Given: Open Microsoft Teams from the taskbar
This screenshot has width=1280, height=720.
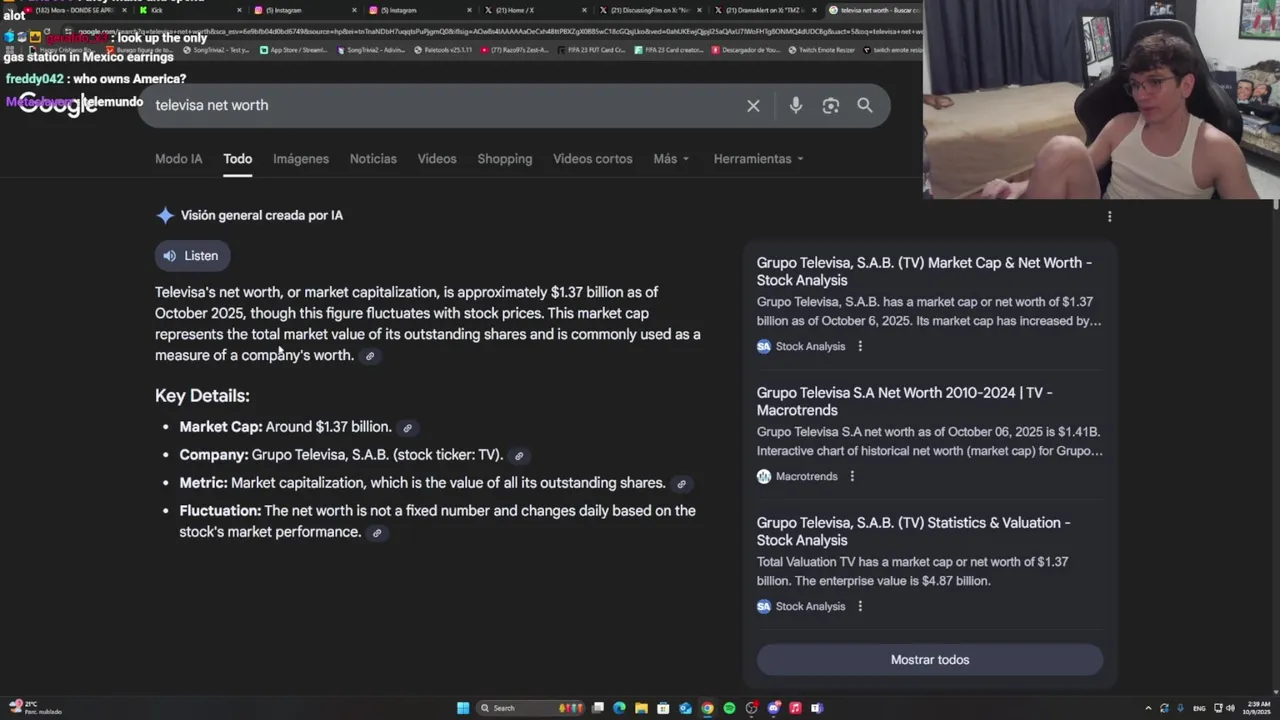Looking at the screenshot, I should 817,708.
